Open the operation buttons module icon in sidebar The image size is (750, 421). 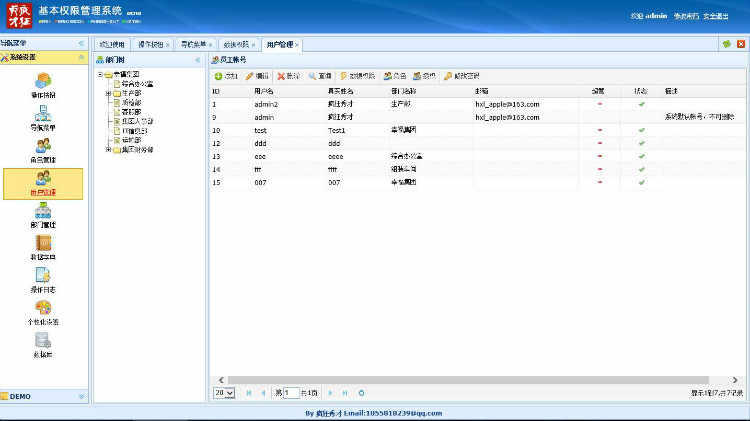point(43,80)
